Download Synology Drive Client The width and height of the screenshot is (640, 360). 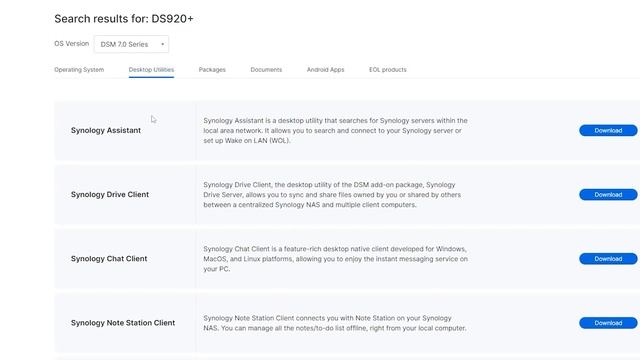point(608,195)
